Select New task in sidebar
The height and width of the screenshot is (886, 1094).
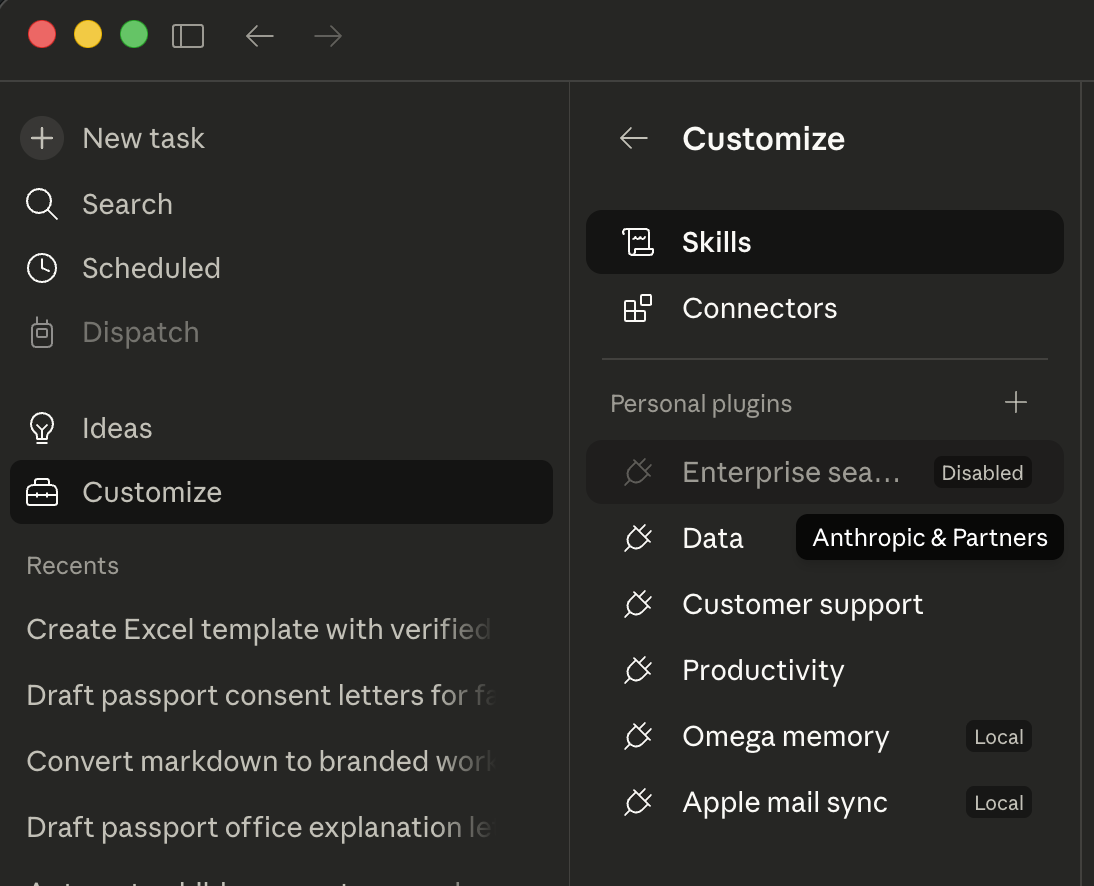coord(282,138)
